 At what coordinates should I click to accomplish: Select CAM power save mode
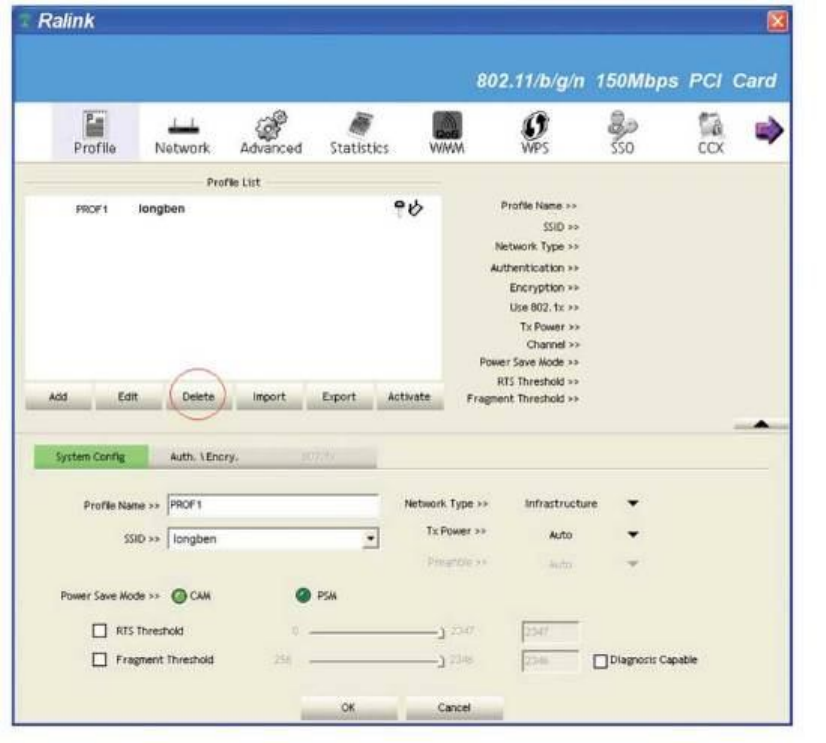(179, 596)
